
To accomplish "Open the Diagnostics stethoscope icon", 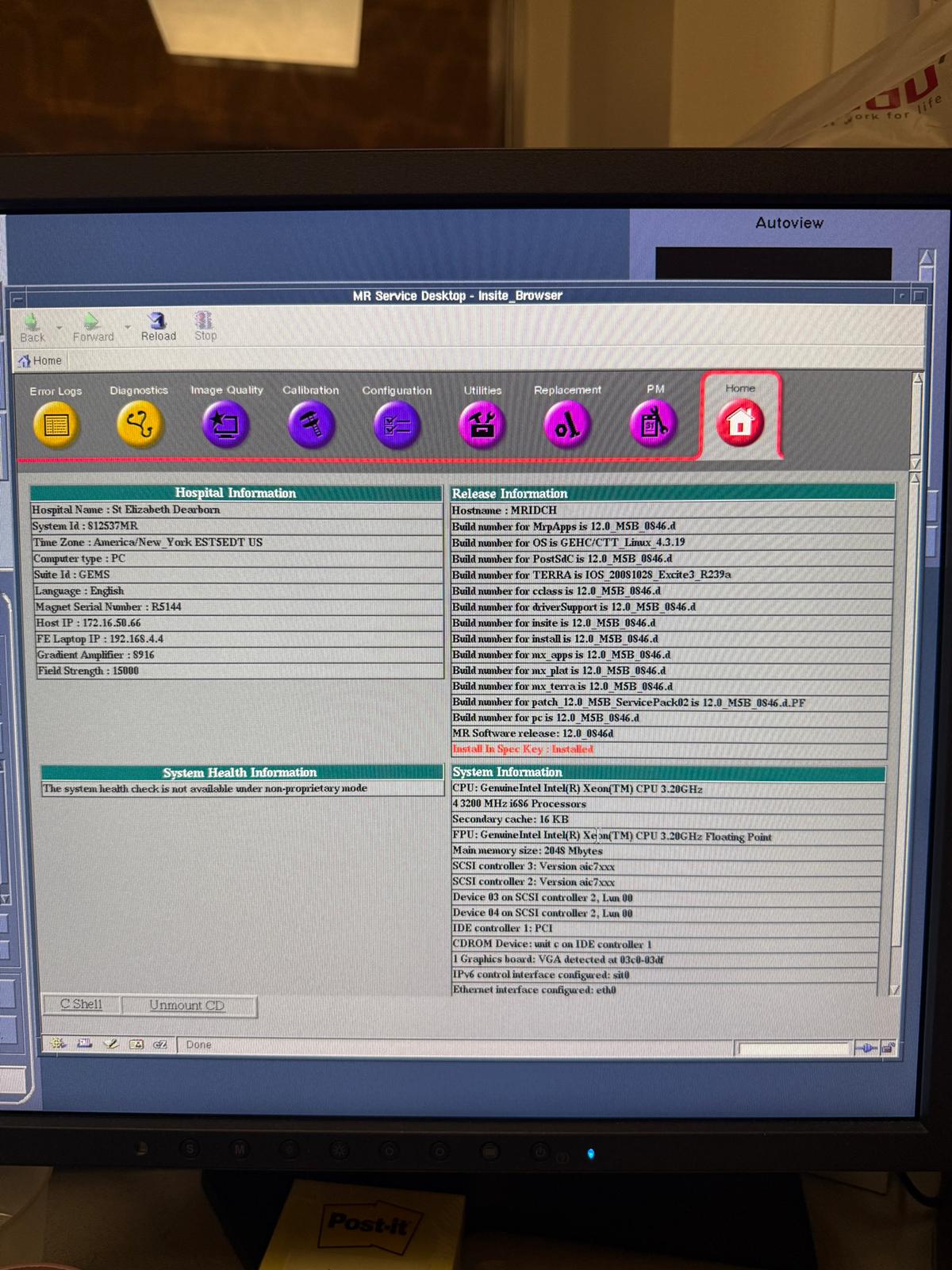I will coord(140,425).
